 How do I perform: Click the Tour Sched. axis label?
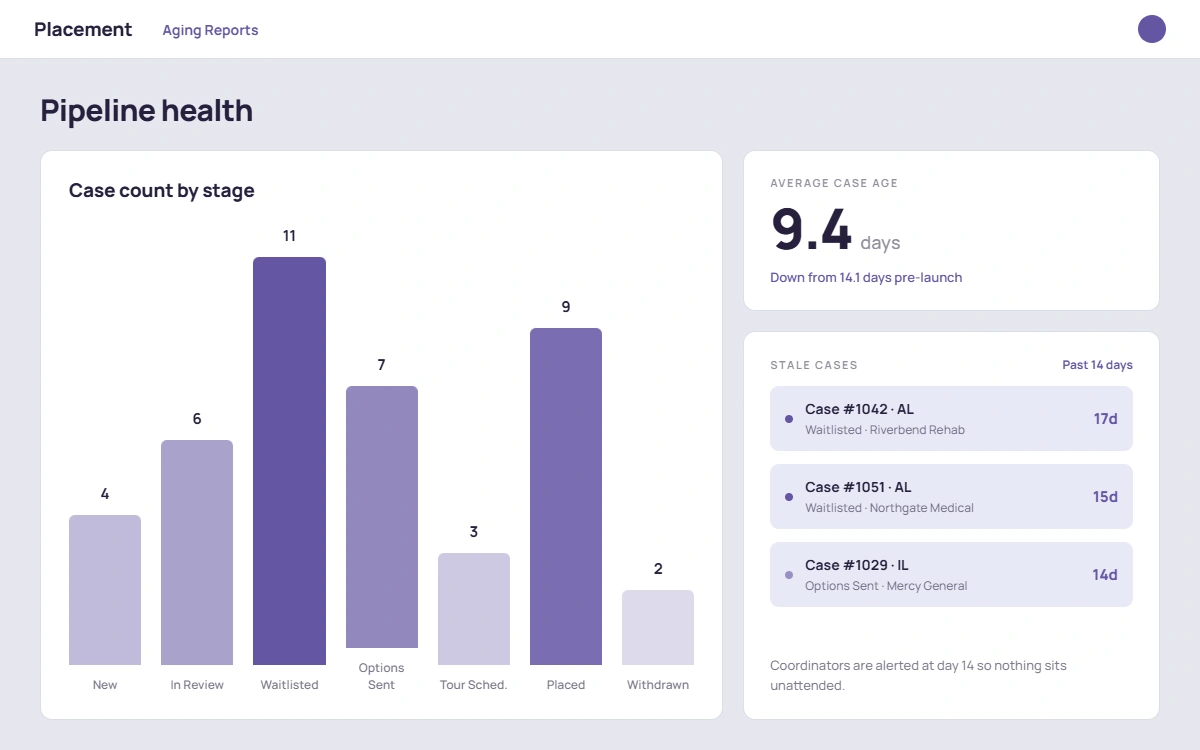pos(474,685)
